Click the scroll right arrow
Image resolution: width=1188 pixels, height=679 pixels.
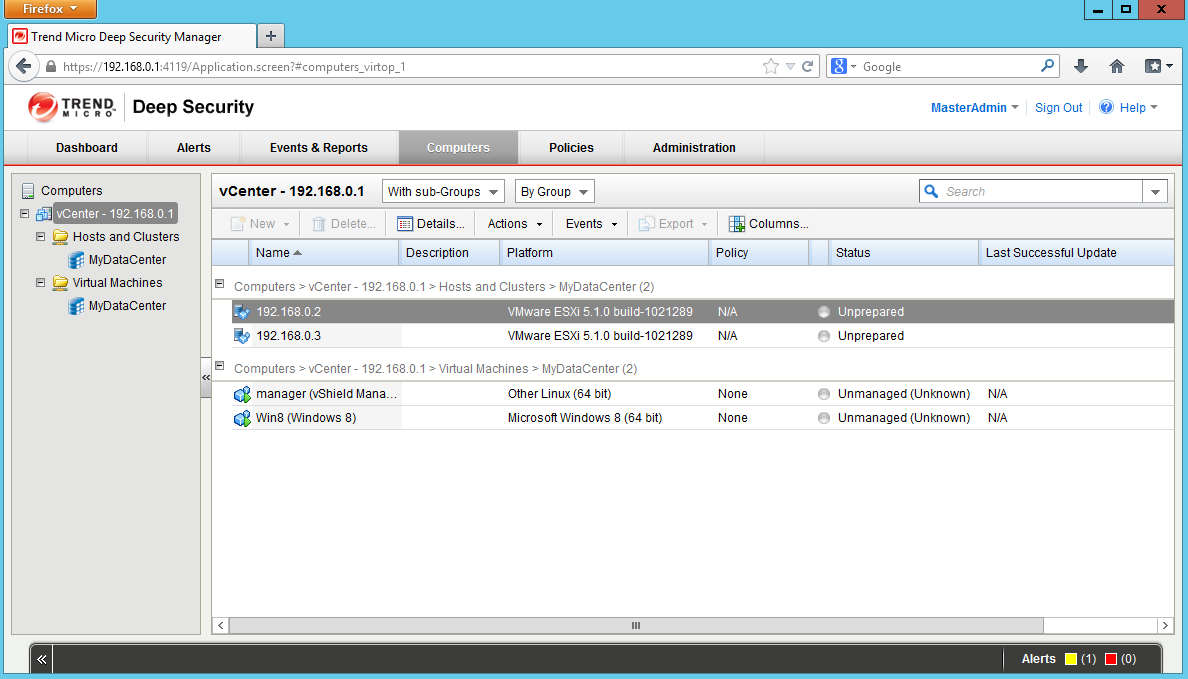click(1165, 626)
